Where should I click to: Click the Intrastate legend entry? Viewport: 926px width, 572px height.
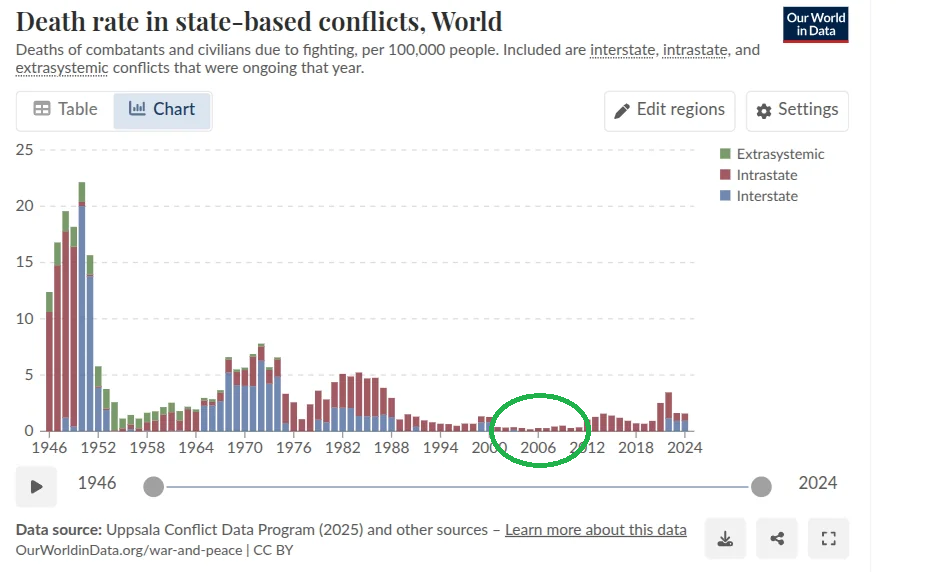coord(766,175)
